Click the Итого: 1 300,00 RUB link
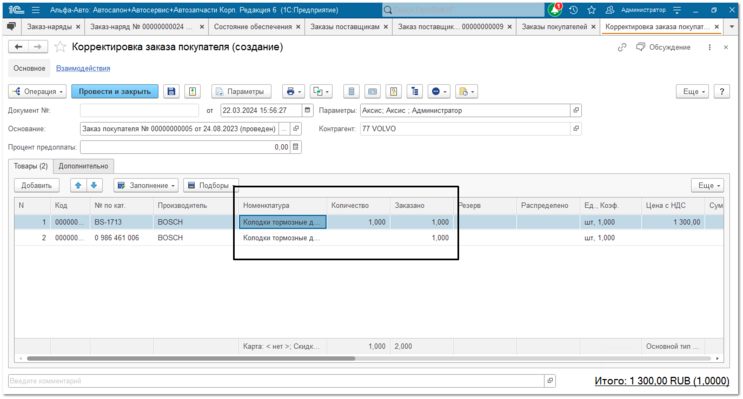The image size is (743, 399). (x=661, y=381)
